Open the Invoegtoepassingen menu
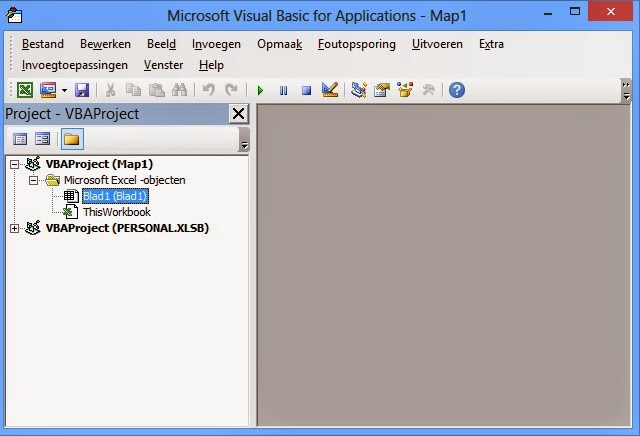Image resolution: width=640 pixels, height=436 pixels. pyautogui.click(x=75, y=65)
